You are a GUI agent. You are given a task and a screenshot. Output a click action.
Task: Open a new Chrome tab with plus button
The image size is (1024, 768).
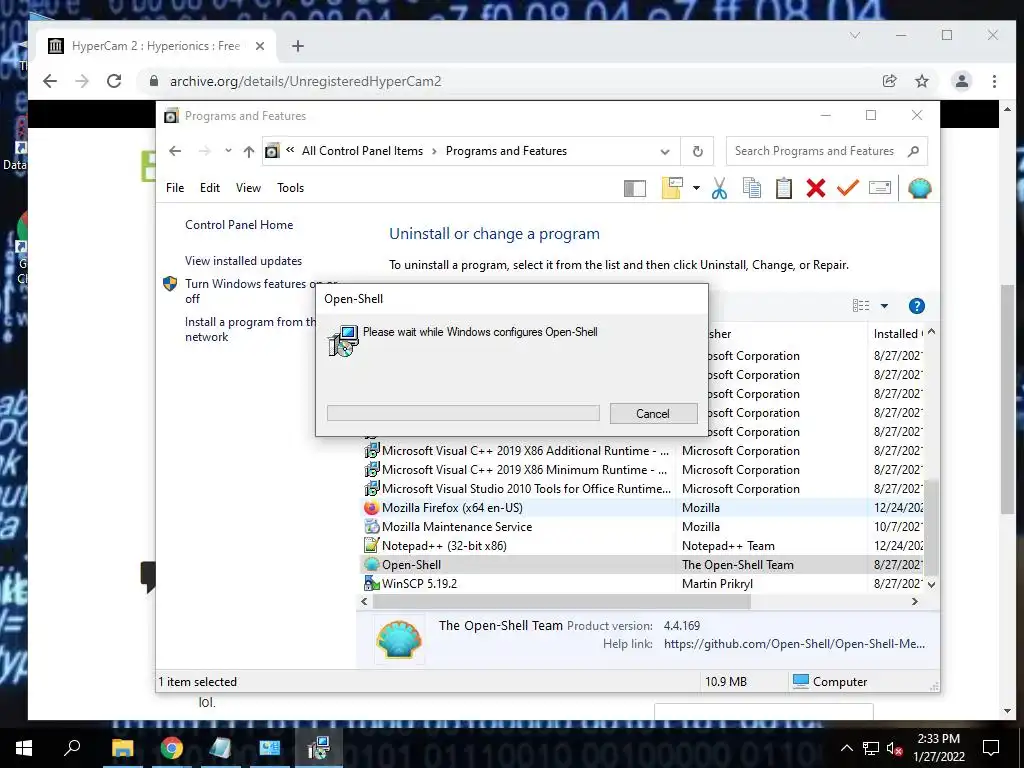[298, 46]
